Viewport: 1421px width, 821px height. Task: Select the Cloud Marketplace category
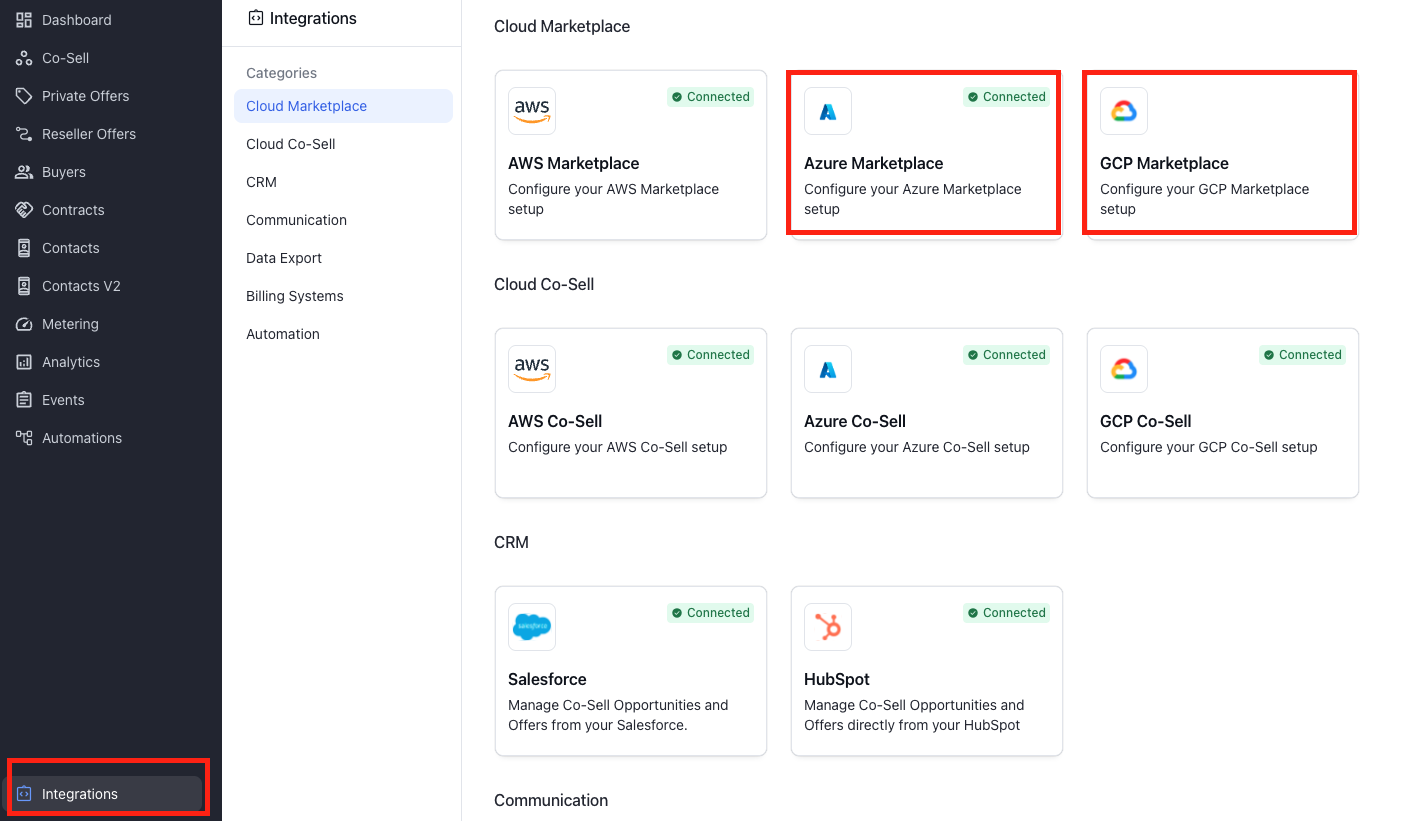click(x=343, y=106)
